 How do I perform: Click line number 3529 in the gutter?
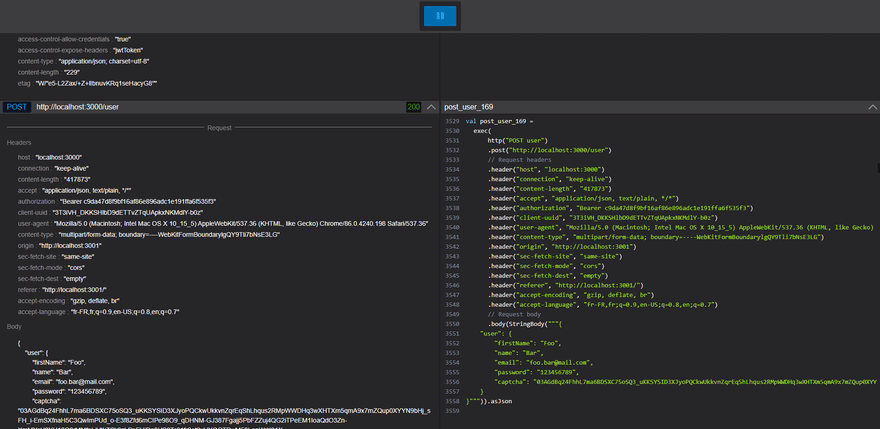(x=452, y=121)
